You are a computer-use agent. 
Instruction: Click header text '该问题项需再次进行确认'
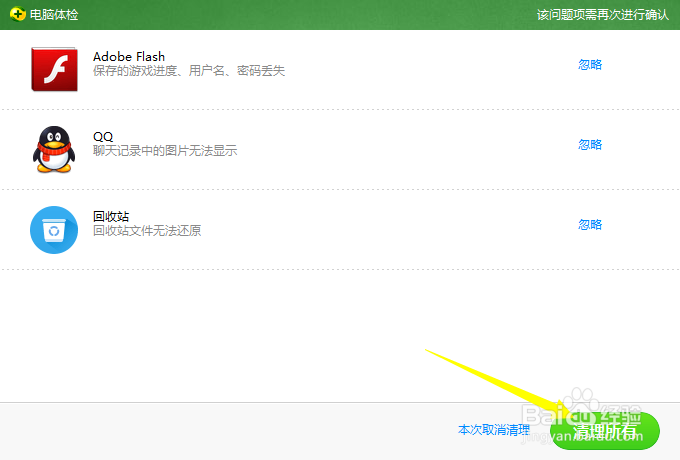coord(603,15)
